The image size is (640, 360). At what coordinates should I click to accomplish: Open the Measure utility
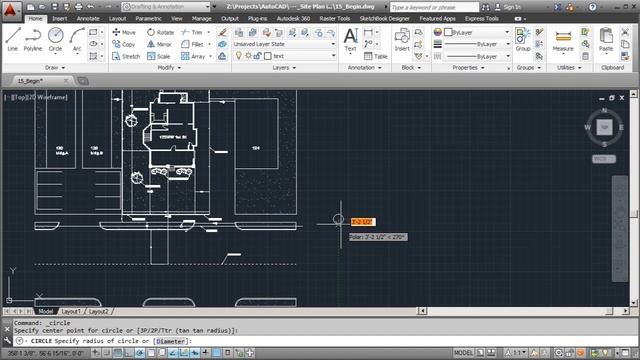[x=563, y=40]
